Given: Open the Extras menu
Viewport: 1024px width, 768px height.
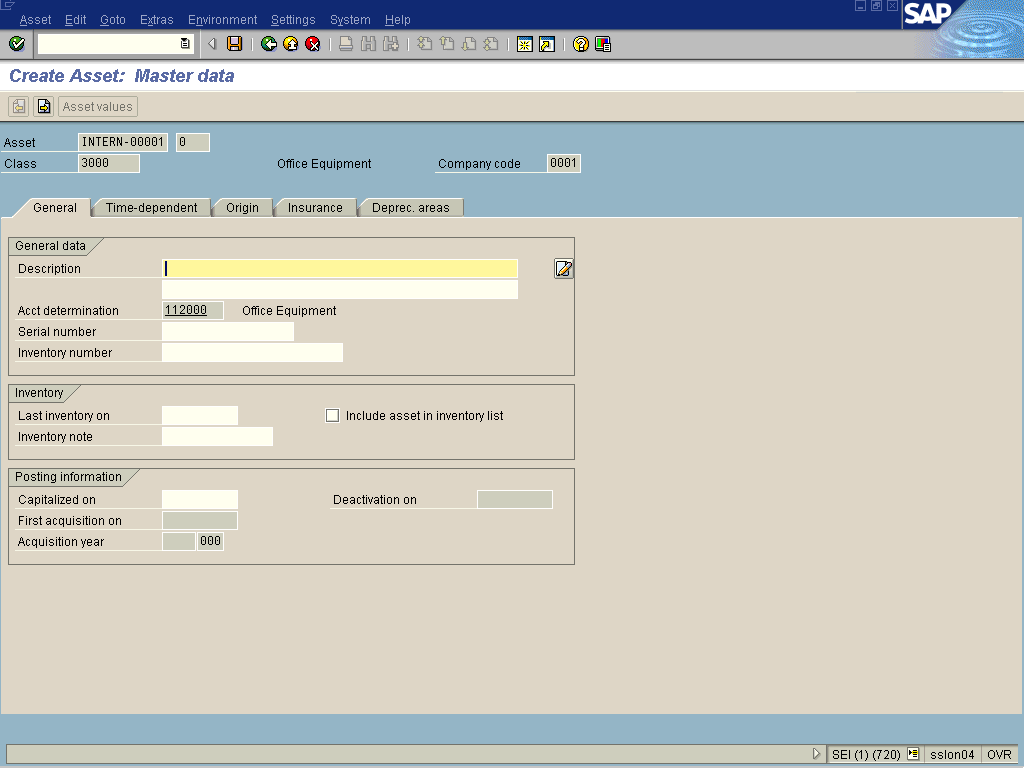Looking at the screenshot, I should pyautogui.click(x=156, y=20).
